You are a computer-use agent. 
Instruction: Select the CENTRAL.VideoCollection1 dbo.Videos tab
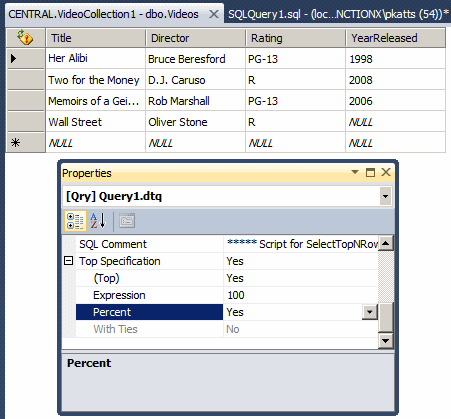[x=104, y=14]
